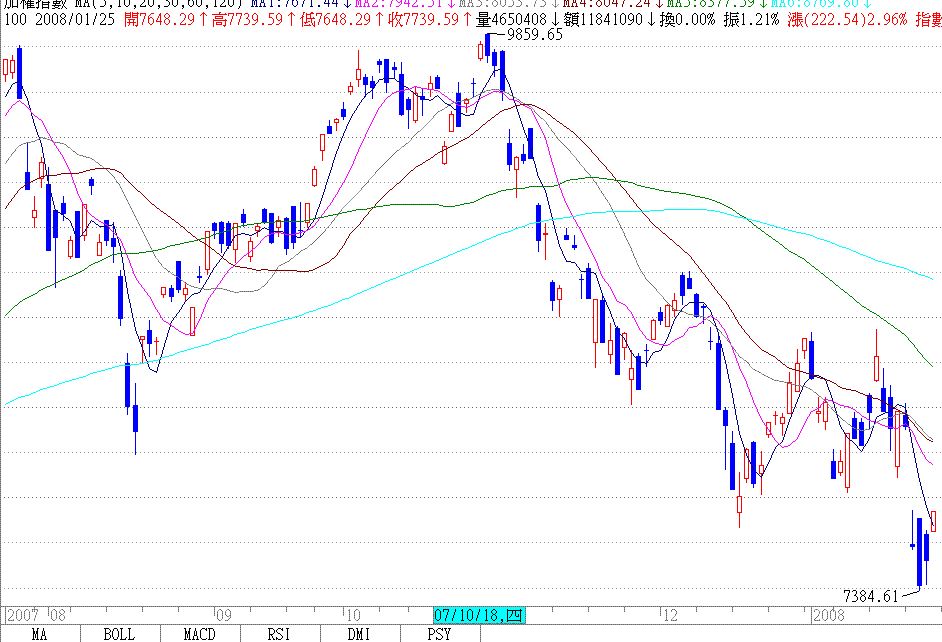Screen dimensions: 942x642
Task: Switch to the MA indicator tab
Action: [x=40, y=634]
